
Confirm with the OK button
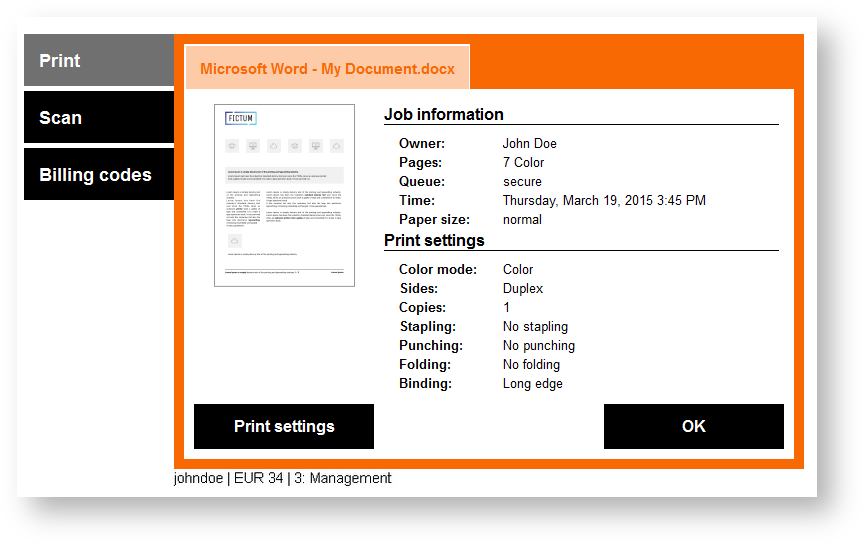coord(693,426)
